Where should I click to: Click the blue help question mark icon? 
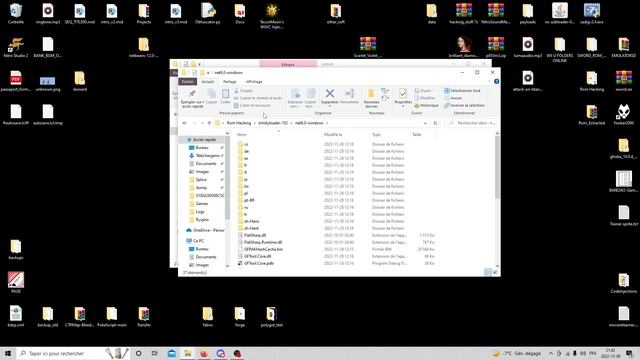point(496,82)
